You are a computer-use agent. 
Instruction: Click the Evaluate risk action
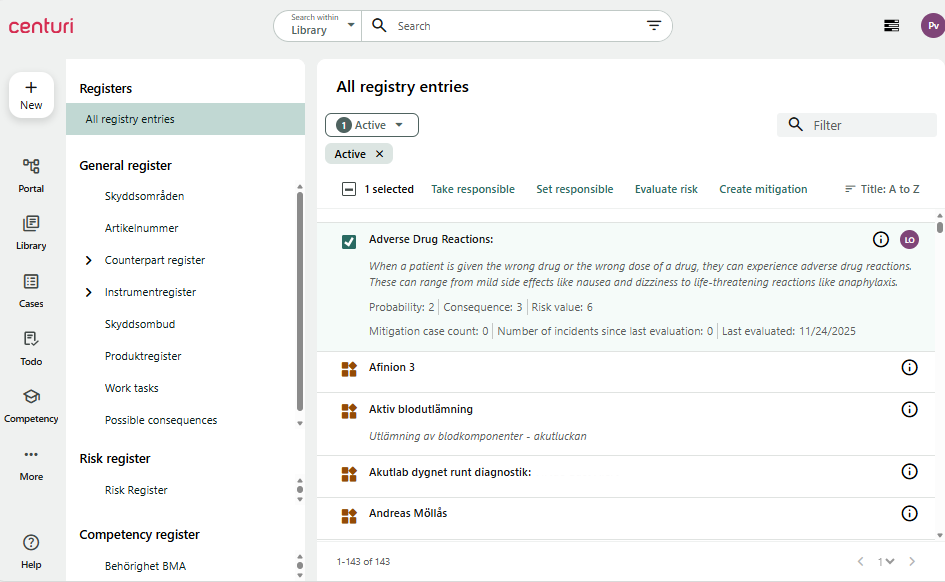tap(666, 189)
